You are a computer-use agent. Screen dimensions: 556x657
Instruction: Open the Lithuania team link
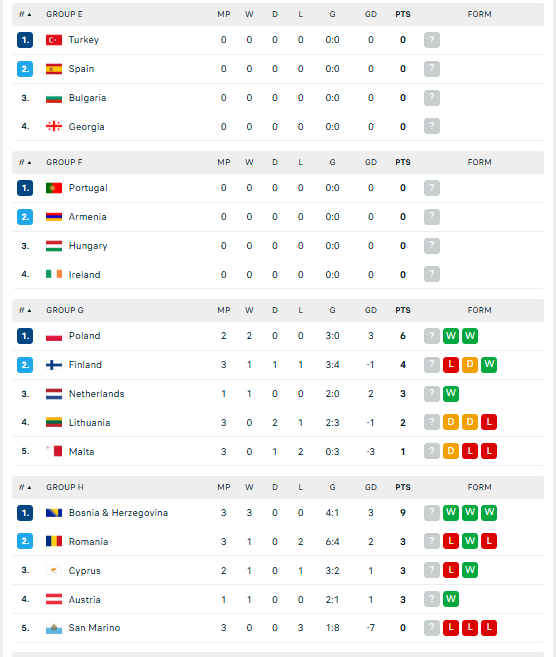[89, 422]
